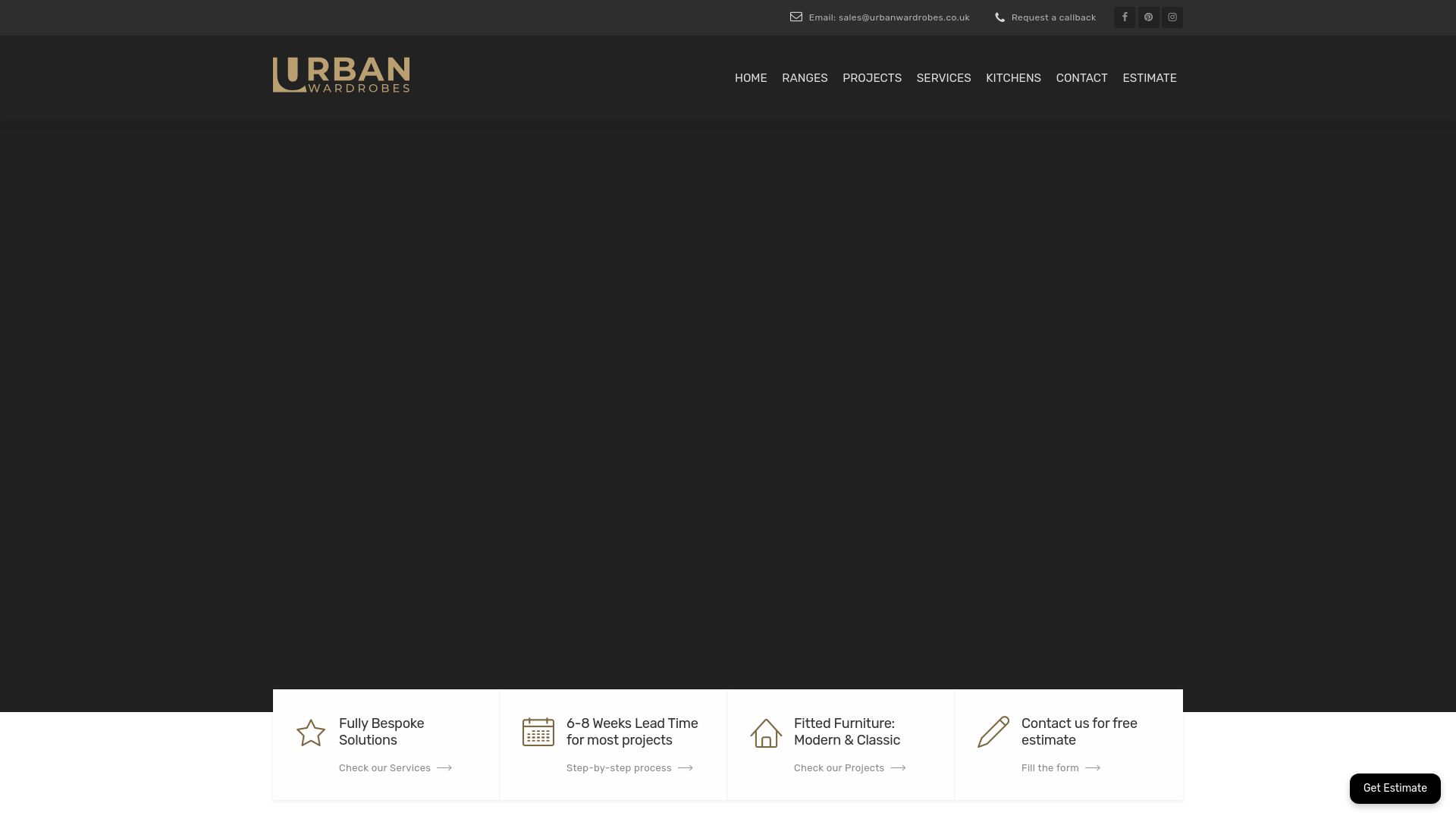The width and height of the screenshot is (1456, 819).
Task: Follow the Check our Projects link
Action: tap(839, 768)
